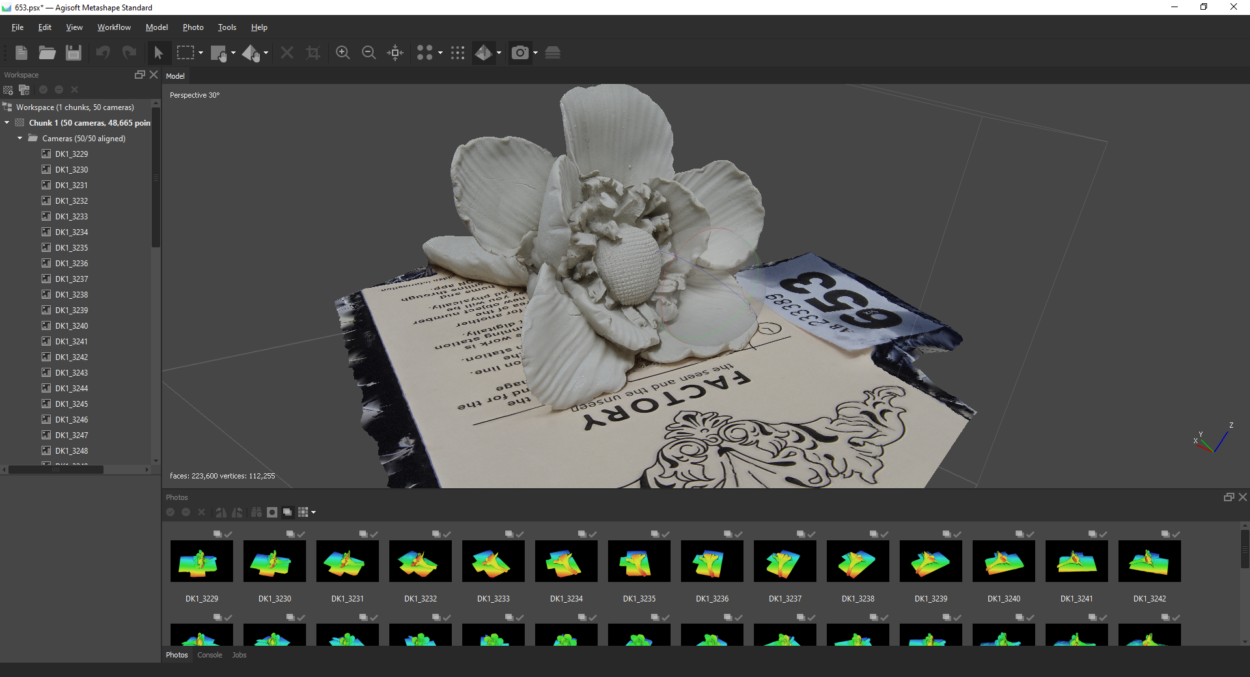
Task: Click the Show Cameras camera icon
Action: (x=521, y=52)
